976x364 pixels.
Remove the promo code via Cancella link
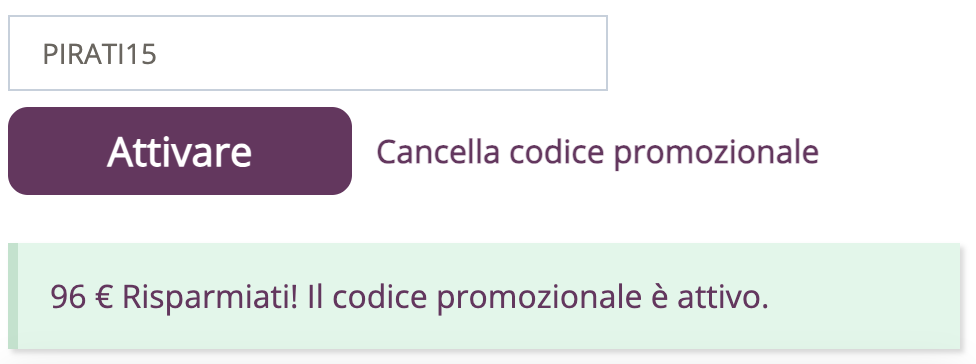click(x=598, y=152)
